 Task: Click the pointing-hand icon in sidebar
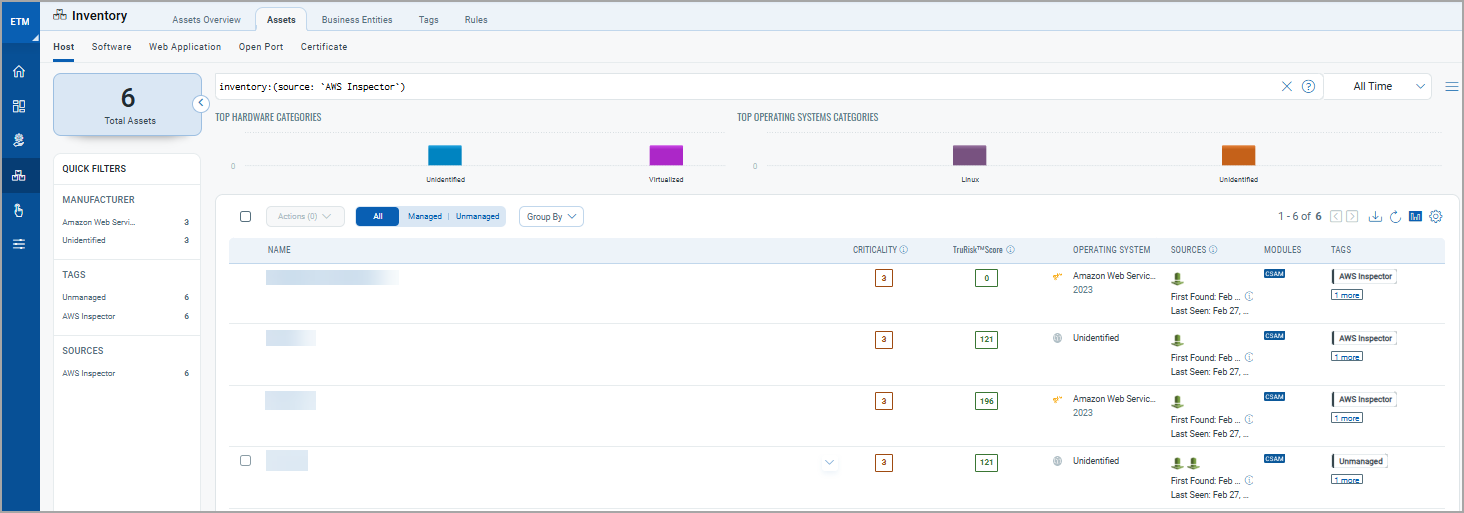point(19,210)
